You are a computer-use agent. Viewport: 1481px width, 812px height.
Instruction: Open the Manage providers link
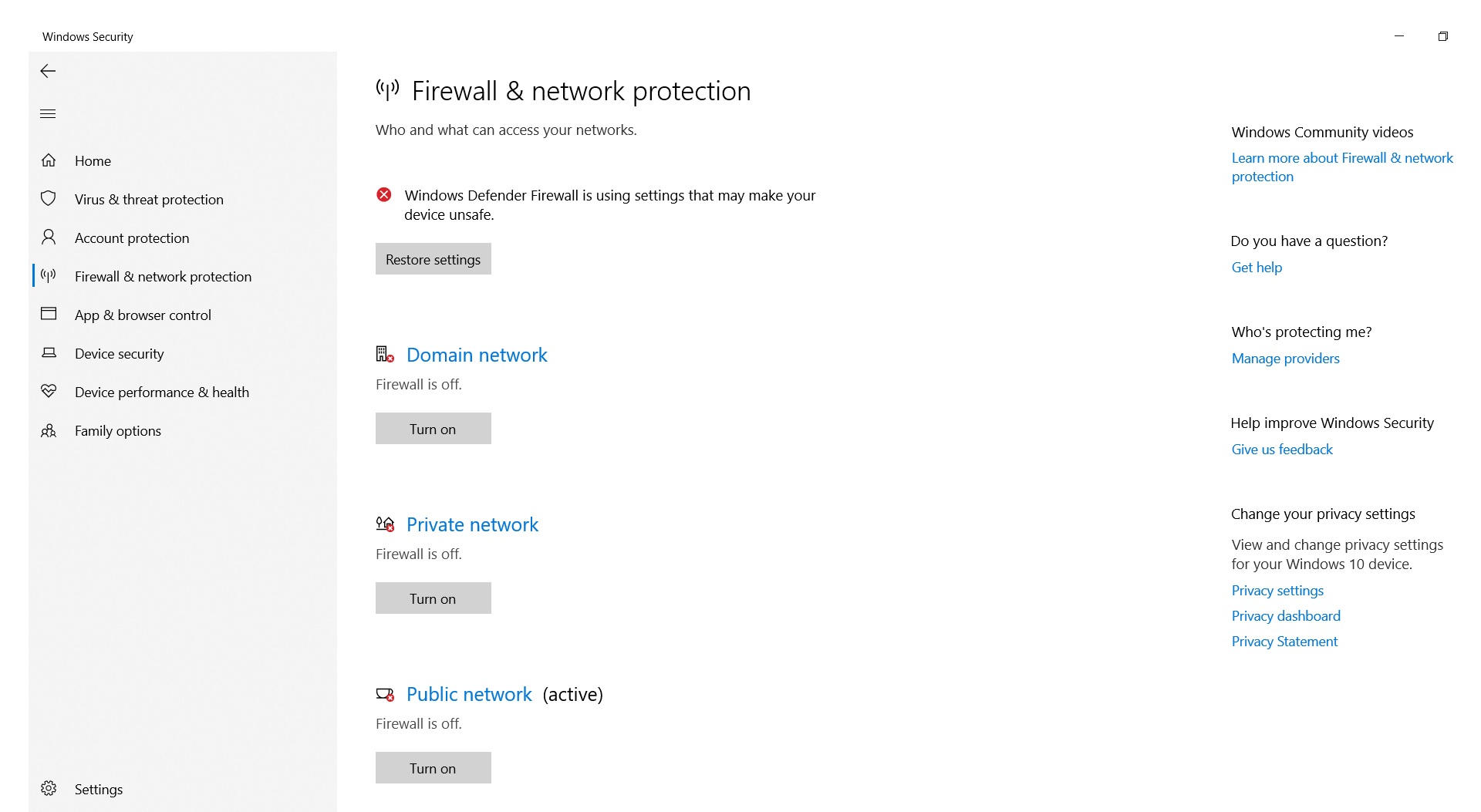click(1285, 359)
